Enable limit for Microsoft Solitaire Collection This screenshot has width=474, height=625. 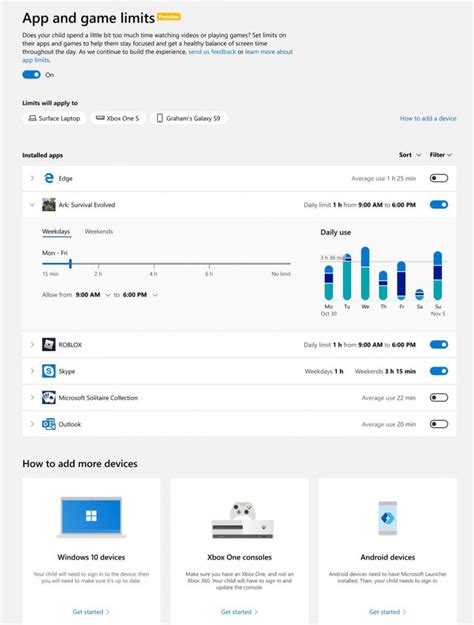(x=439, y=397)
